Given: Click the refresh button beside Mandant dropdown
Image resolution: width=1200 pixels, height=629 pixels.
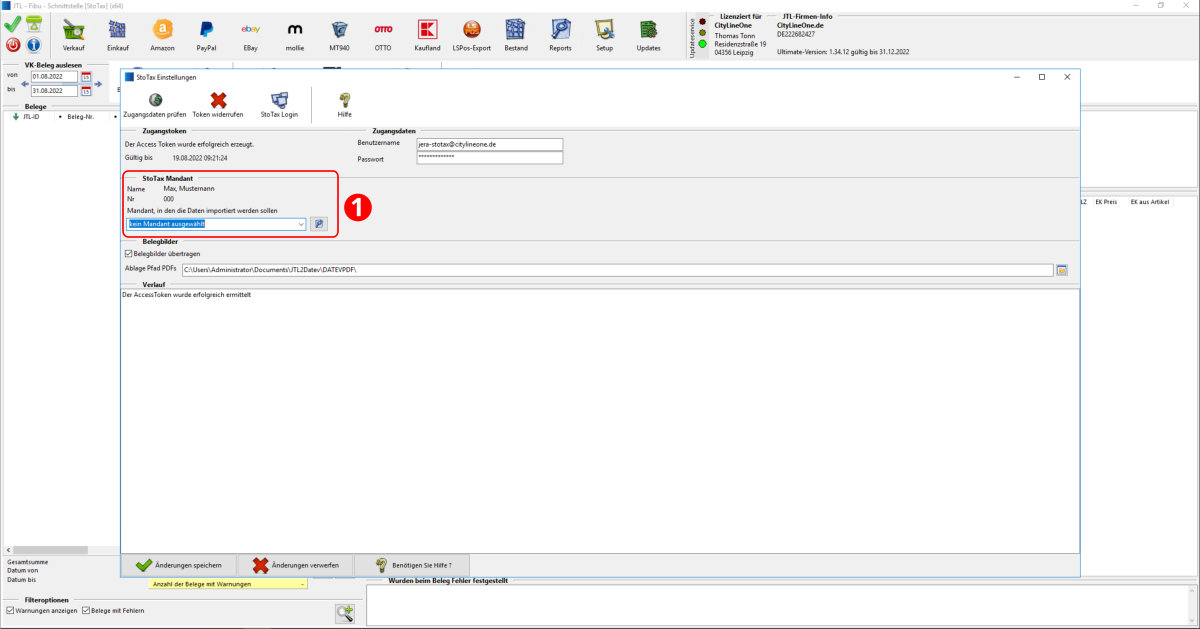Looking at the screenshot, I should [x=318, y=224].
